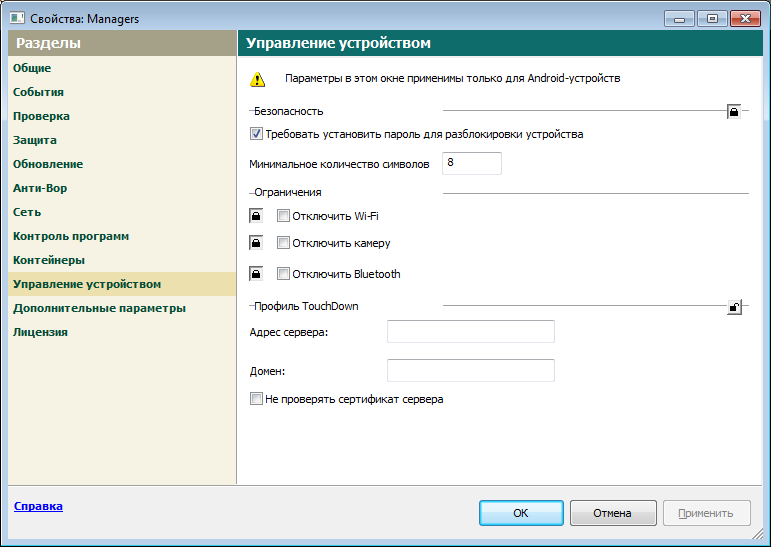Screen dimensions: 771x547
Task: Click the Отмена button
Action: tap(612, 513)
